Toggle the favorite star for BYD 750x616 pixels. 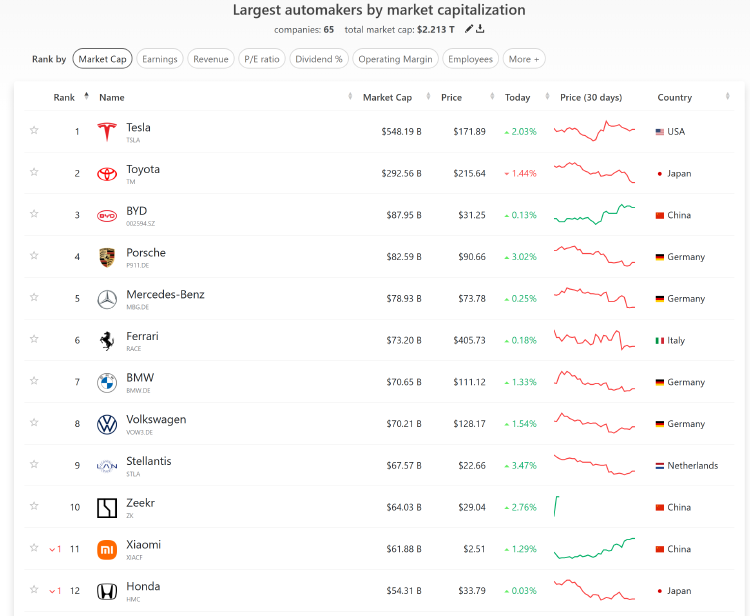[34, 213]
